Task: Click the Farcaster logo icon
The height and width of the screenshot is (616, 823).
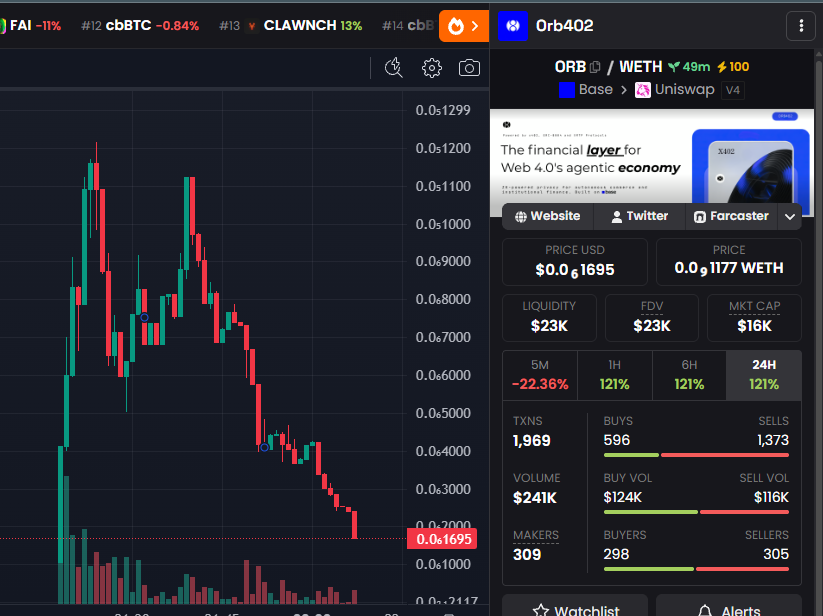Action: tap(700, 217)
